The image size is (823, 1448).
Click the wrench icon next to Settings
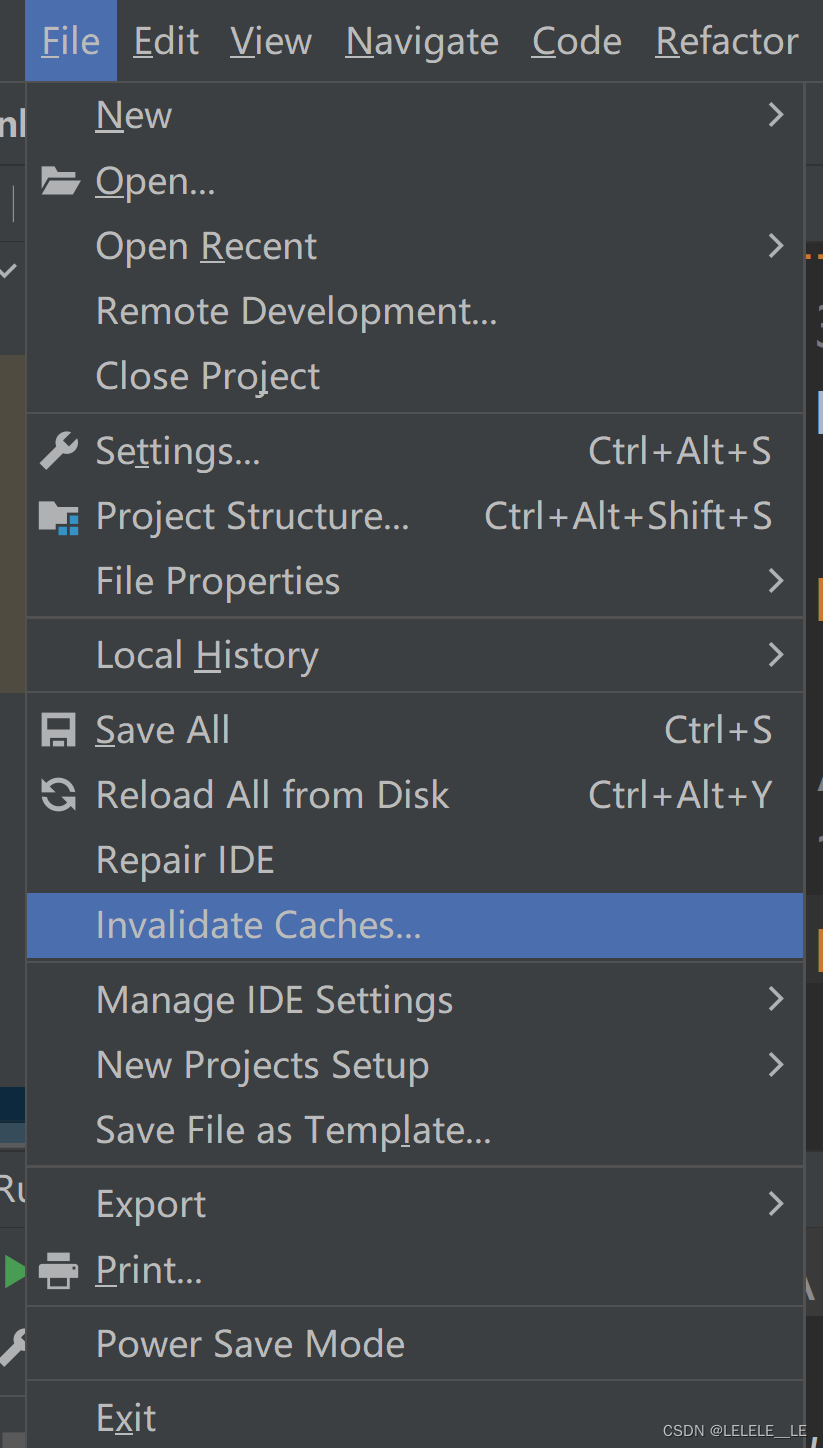click(58, 451)
